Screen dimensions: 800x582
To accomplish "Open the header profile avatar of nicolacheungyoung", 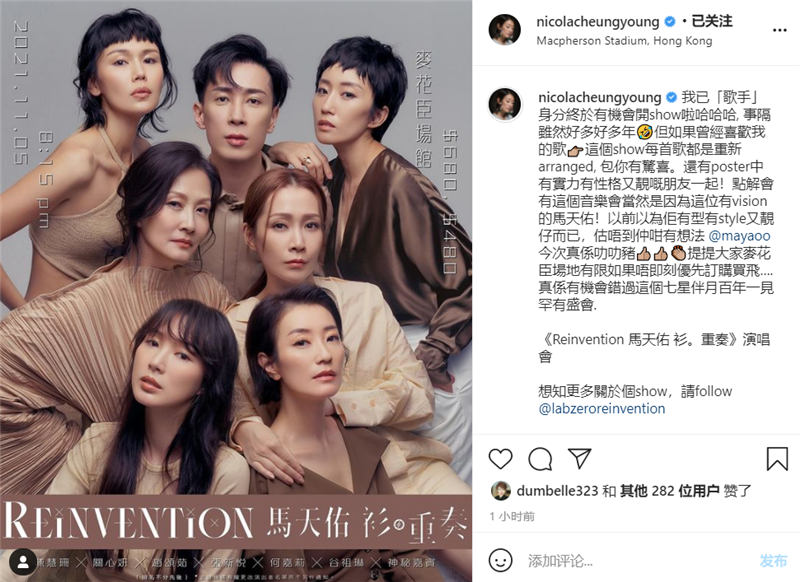I will click(x=505, y=30).
